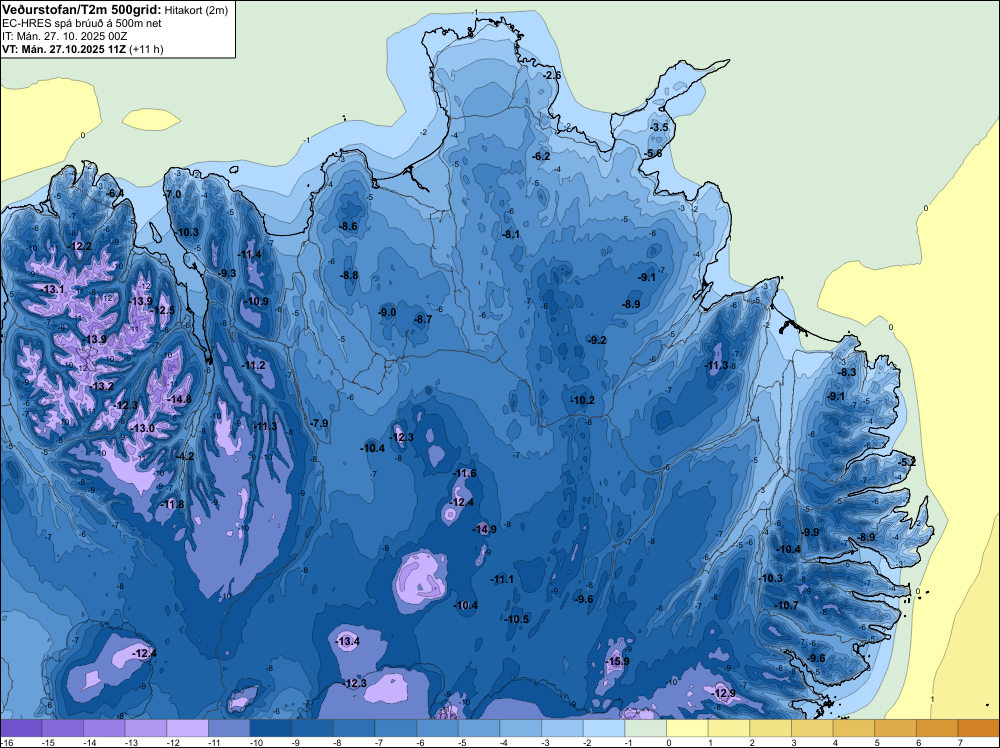This screenshot has height=748, width=1000.
Task: Click the -6.4 temperature value
Action: (x=115, y=193)
